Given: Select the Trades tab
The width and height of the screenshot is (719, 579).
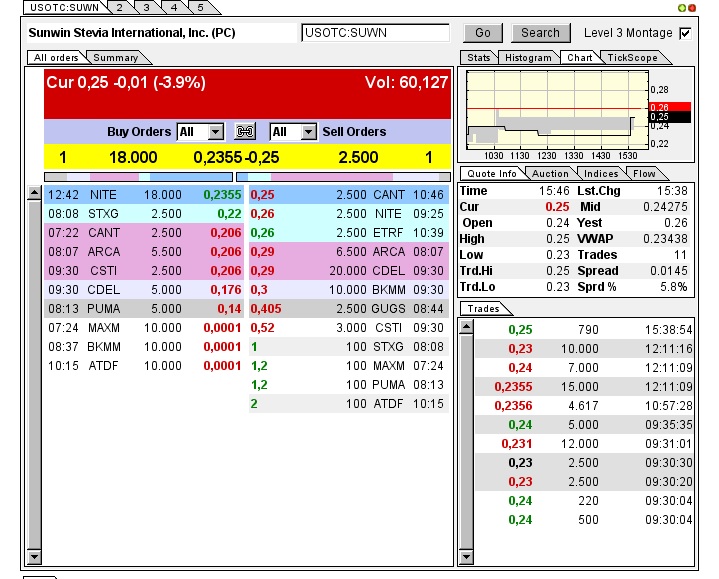Looking at the screenshot, I should pos(484,309).
